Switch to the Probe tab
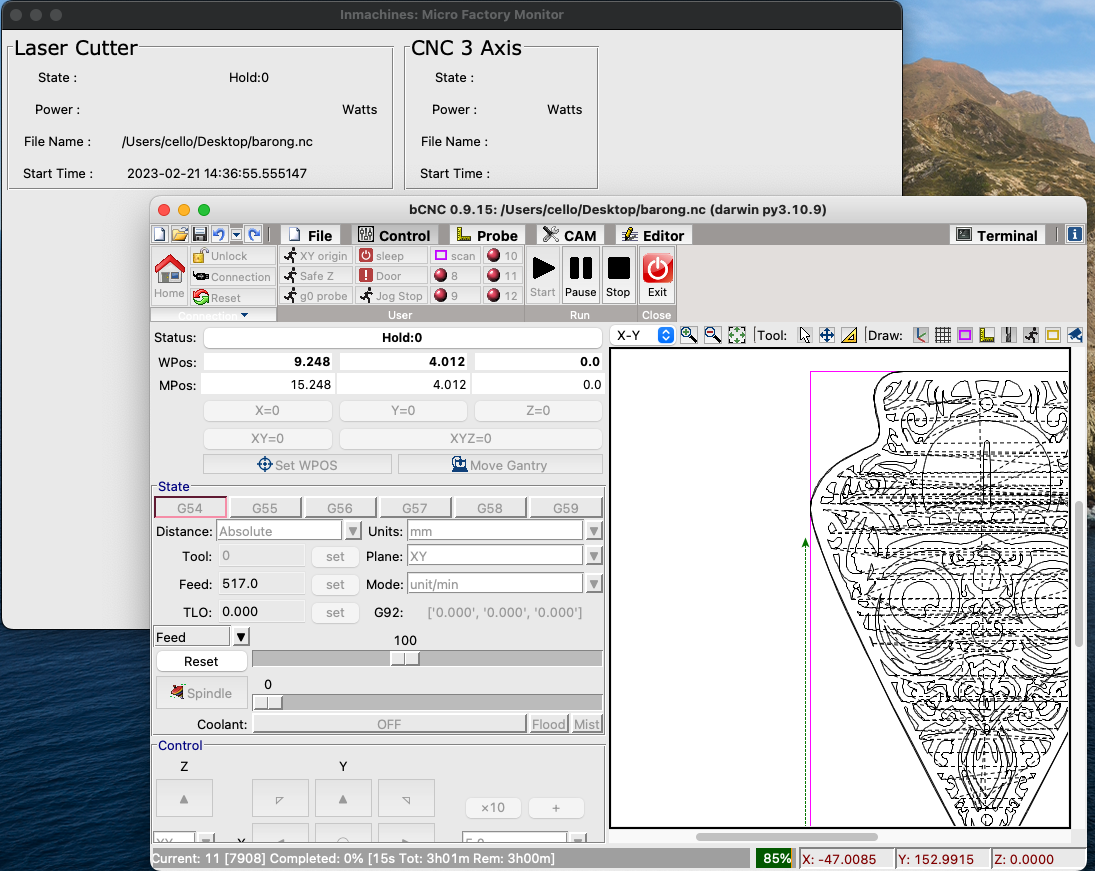 tap(486, 236)
